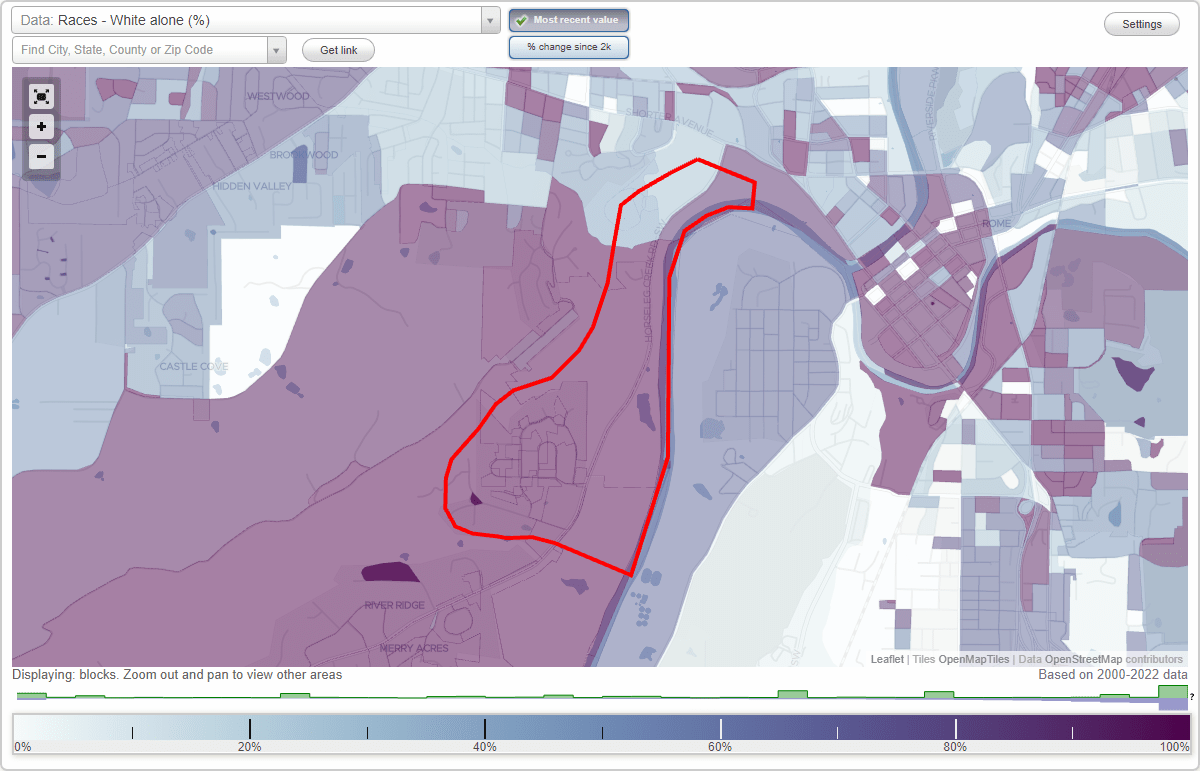Open the OpenMapTiles attribution link
1200x771 pixels.
click(973, 659)
